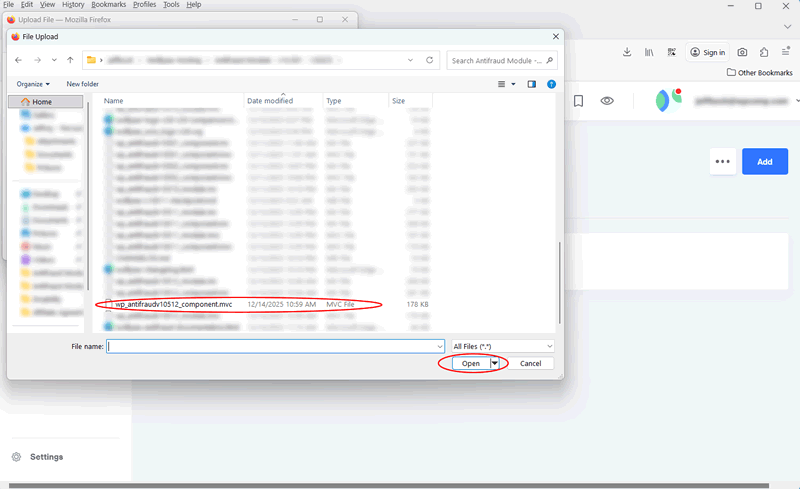Click the Open button

pyautogui.click(x=470, y=363)
